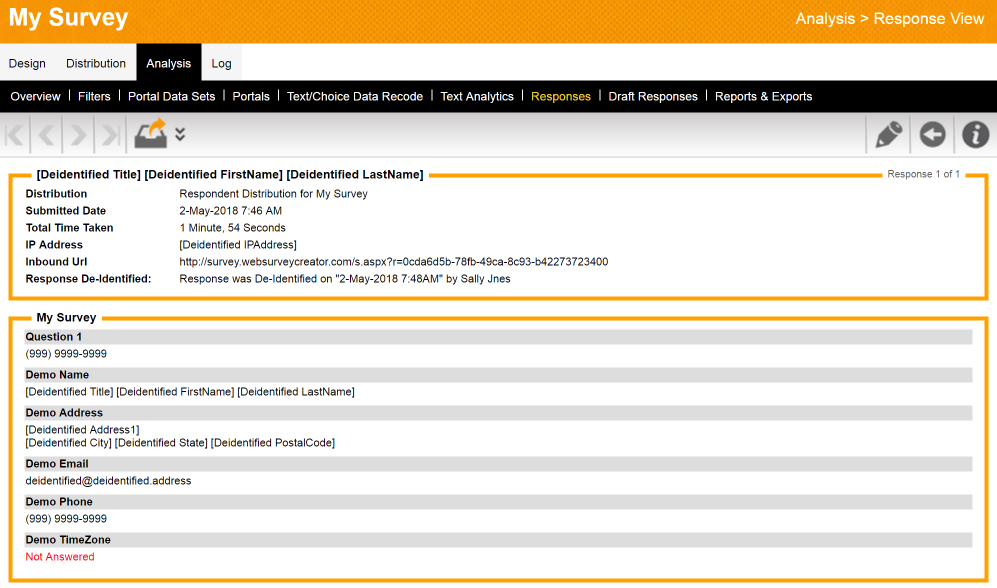Click the pencil edit response icon
The width and height of the screenshot is (997, 588).
pos(888,135)
